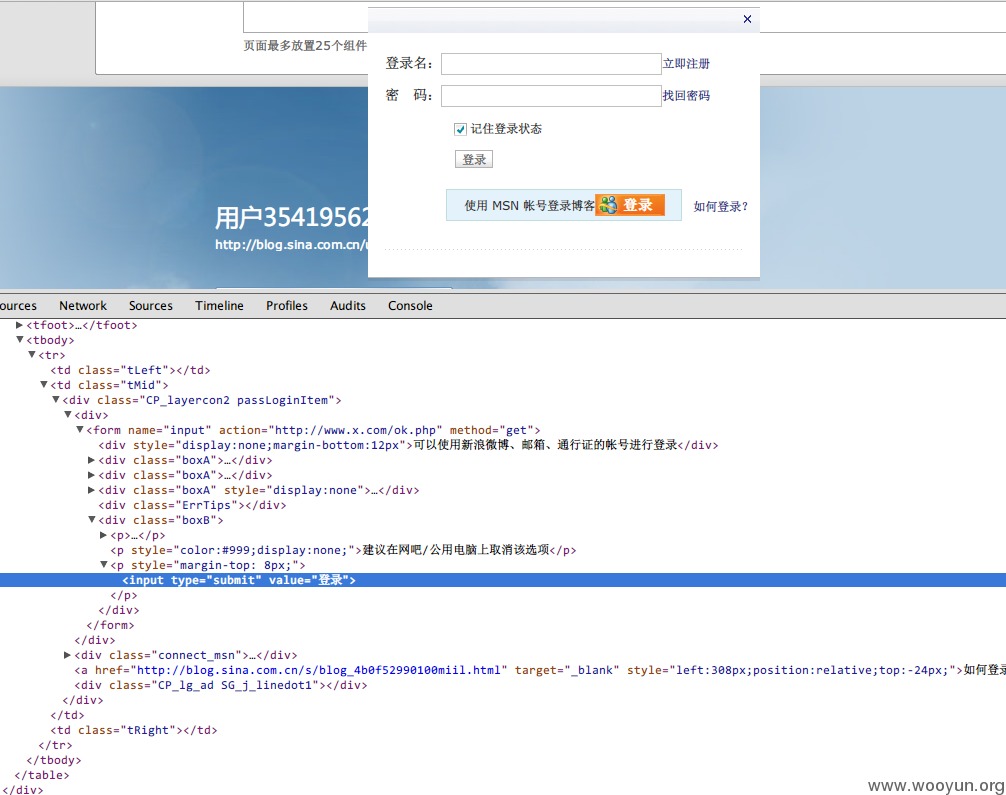Switch to the Audits tab

point(348,305)
